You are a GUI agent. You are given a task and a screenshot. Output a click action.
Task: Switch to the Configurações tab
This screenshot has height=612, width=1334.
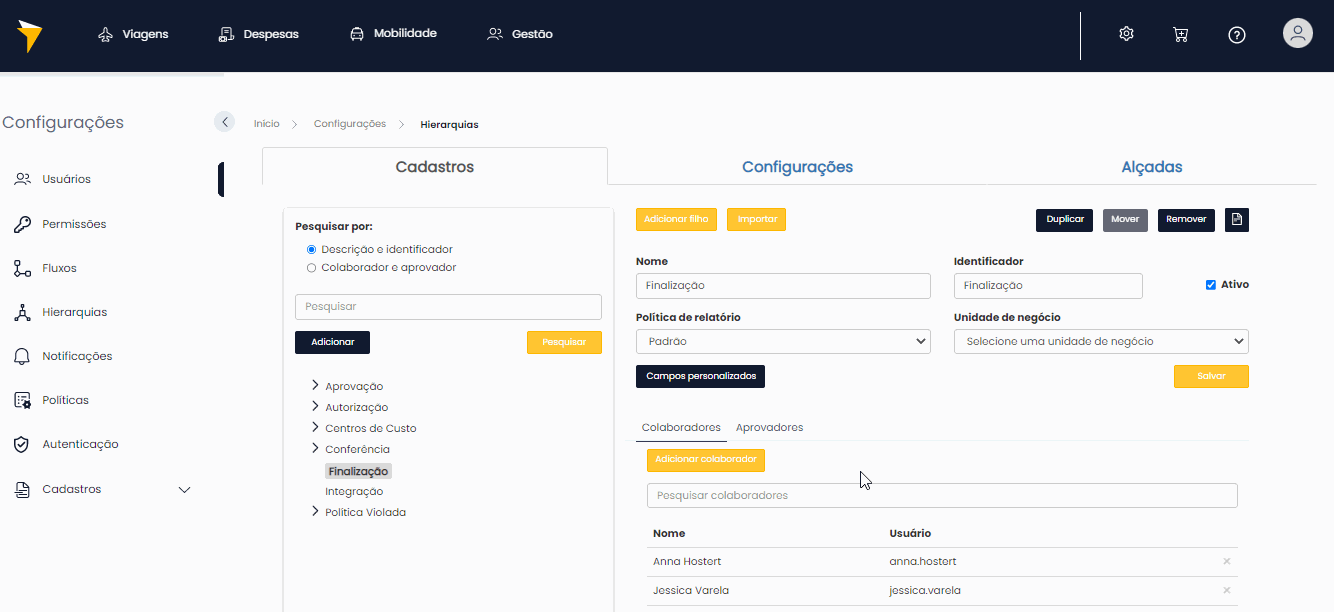coord(797,167)
